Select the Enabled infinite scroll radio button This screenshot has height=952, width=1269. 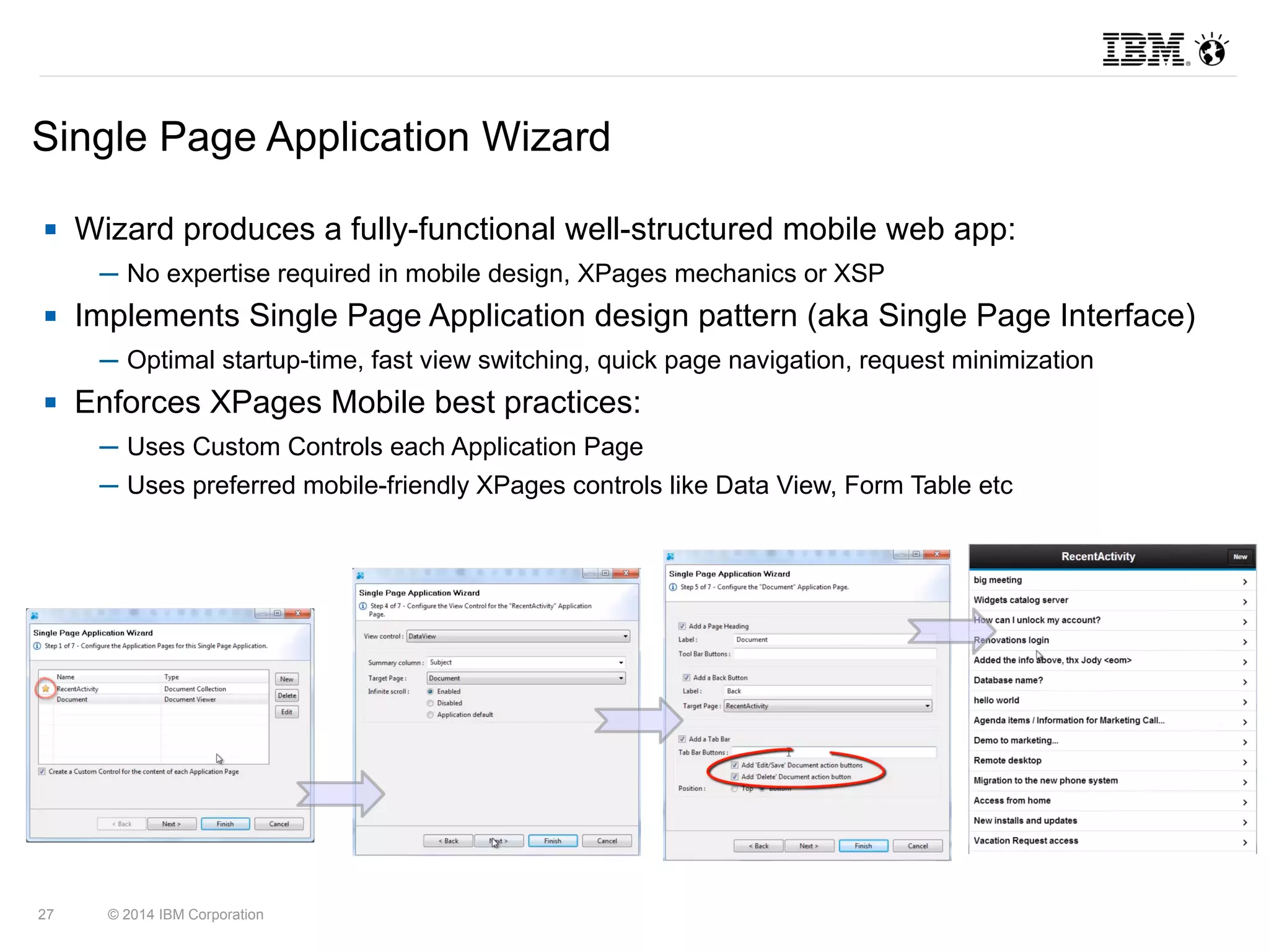[430, 691]
